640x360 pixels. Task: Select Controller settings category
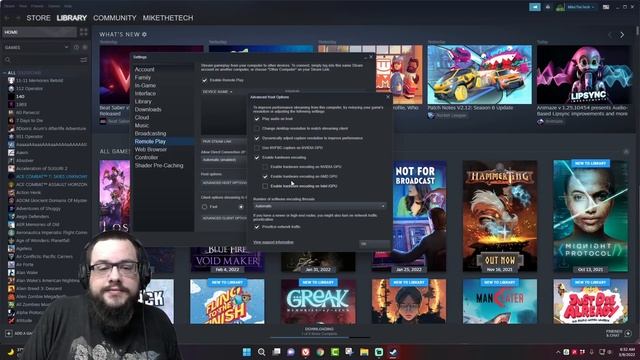pyautogui.click(x=146, y=158)
